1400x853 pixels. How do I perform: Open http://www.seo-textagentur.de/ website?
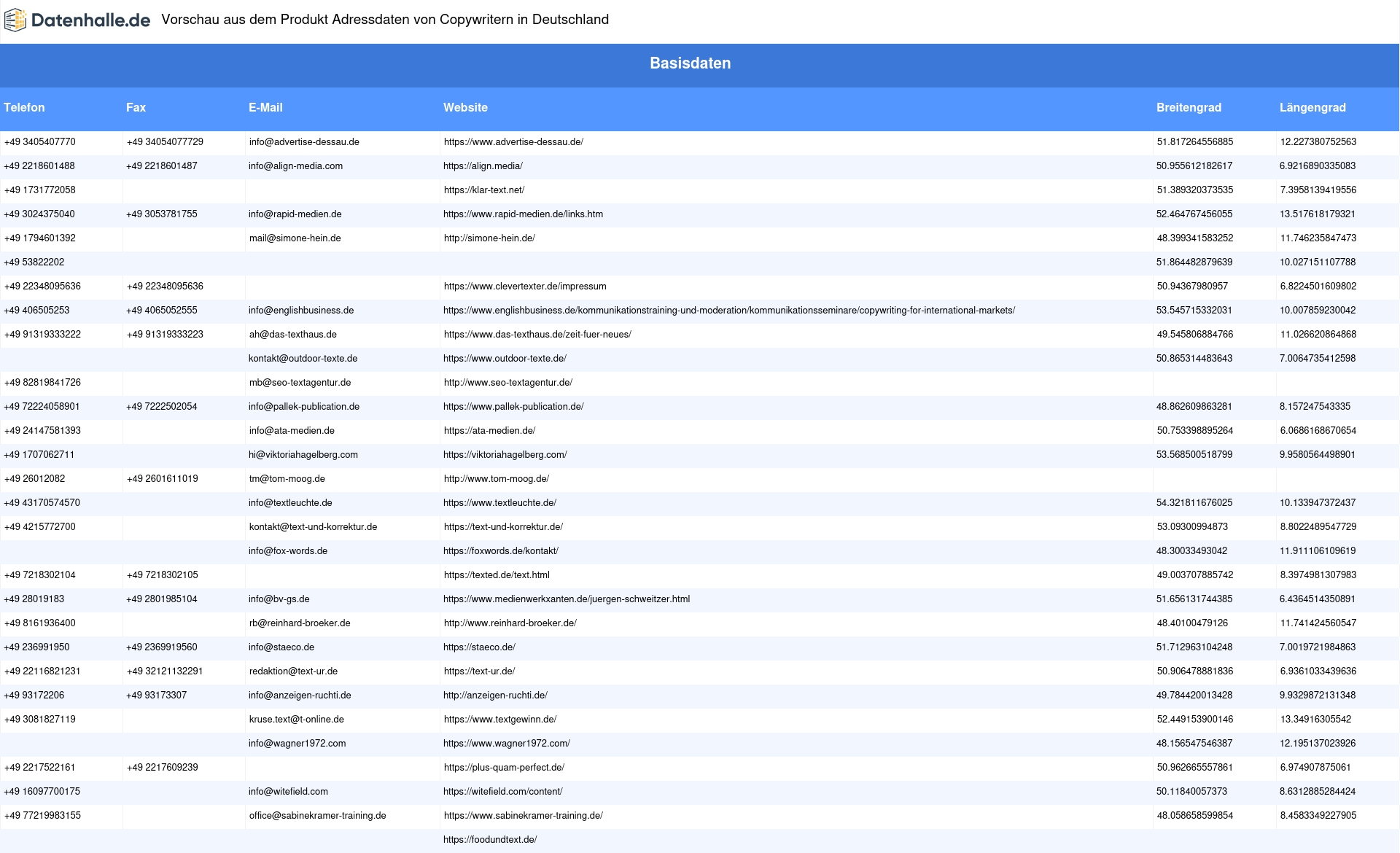click(508, 383)
